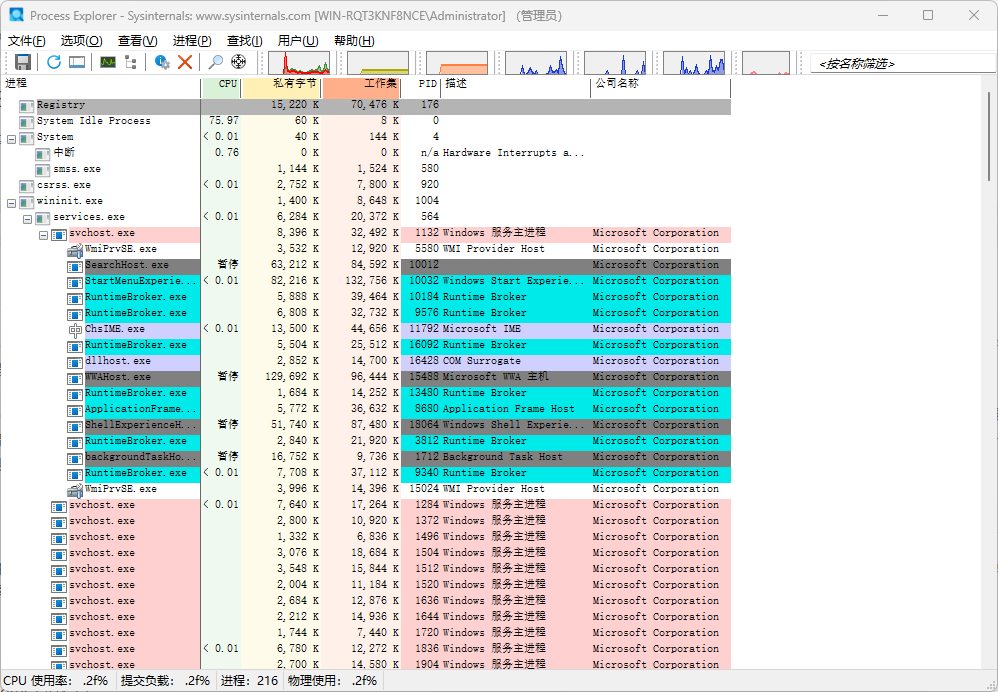
Task: Toggle the lower pane view toolbar icon
Action: coord(76,62)
